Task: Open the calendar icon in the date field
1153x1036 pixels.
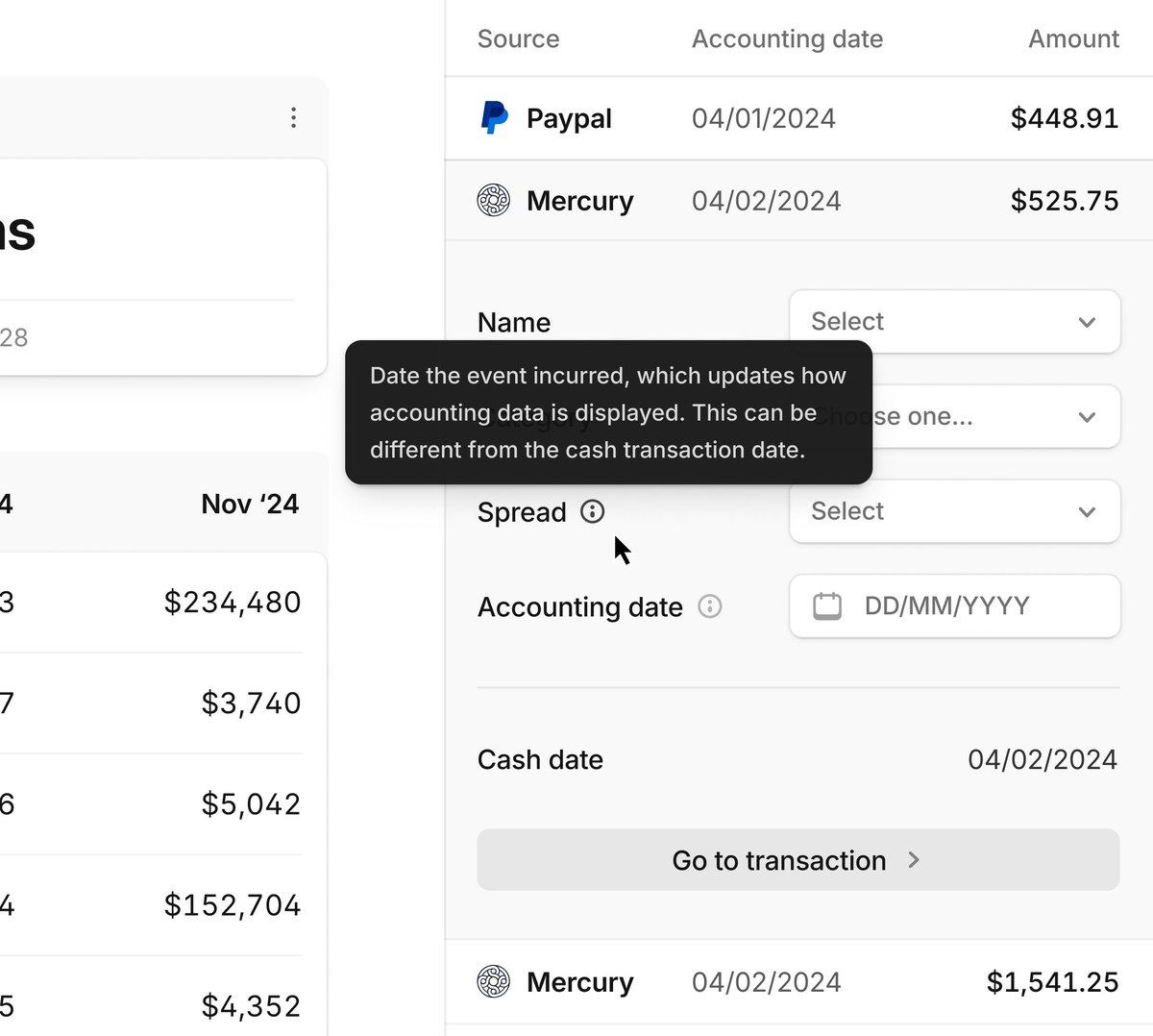Action: (827, 605)
